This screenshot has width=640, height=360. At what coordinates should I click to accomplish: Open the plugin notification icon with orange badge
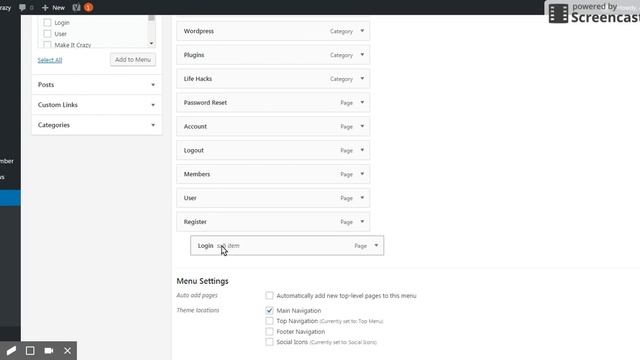[82, 7]
